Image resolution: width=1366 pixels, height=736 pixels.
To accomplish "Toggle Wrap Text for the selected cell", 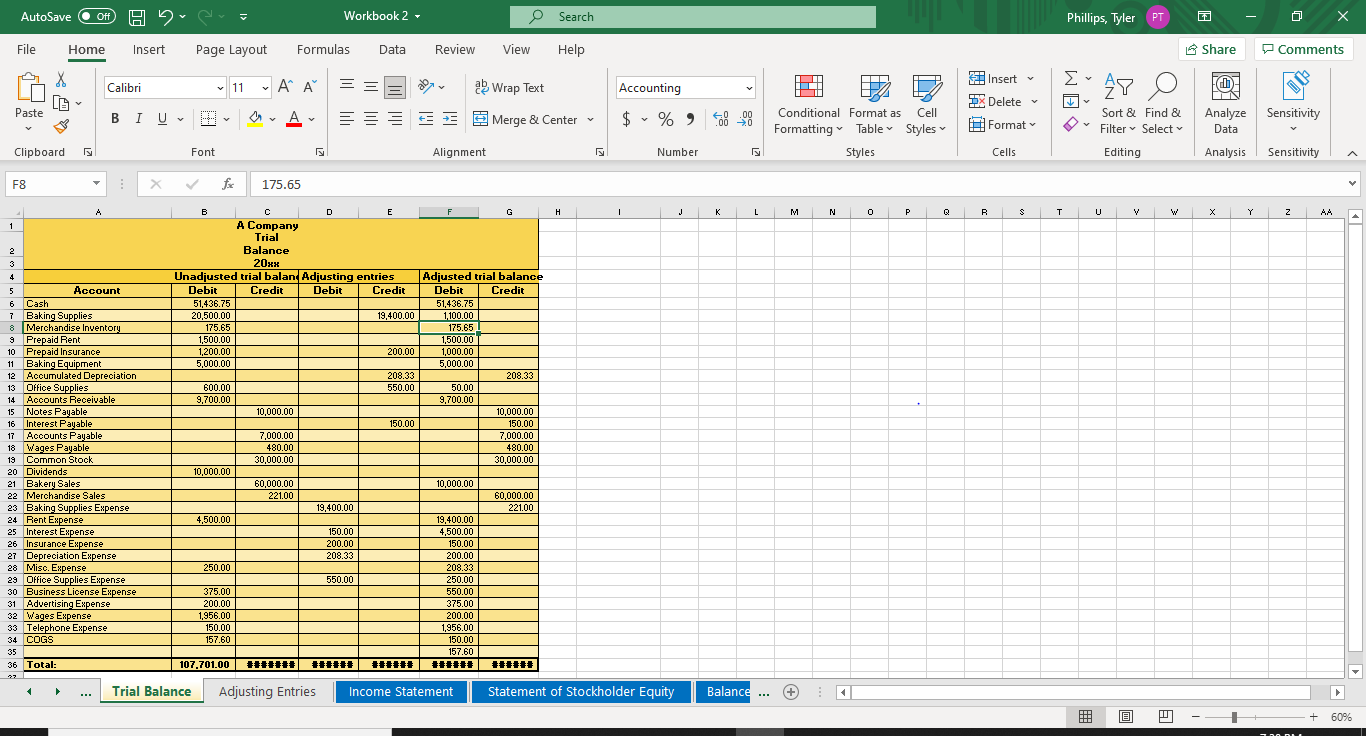I will pyautogui.click(x=510, y=88).
